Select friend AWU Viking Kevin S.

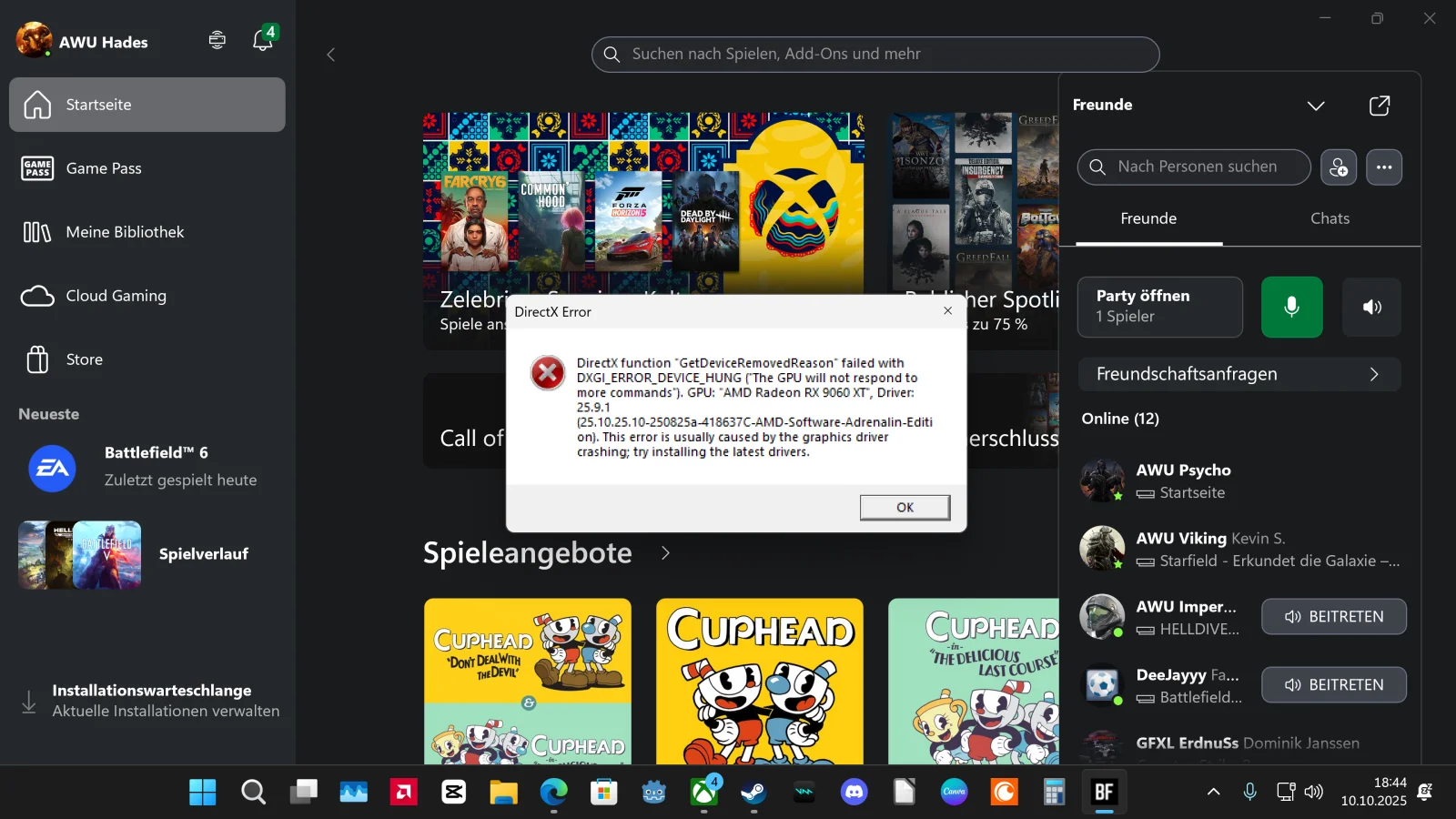pos(1239,550)
